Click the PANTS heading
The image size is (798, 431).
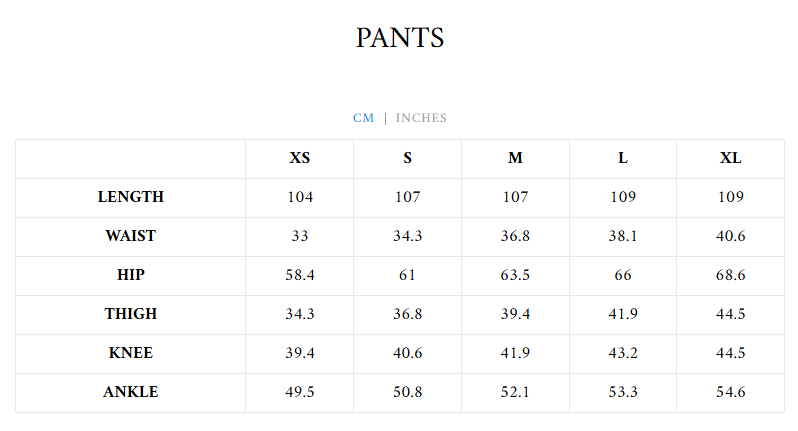(399, 38)
